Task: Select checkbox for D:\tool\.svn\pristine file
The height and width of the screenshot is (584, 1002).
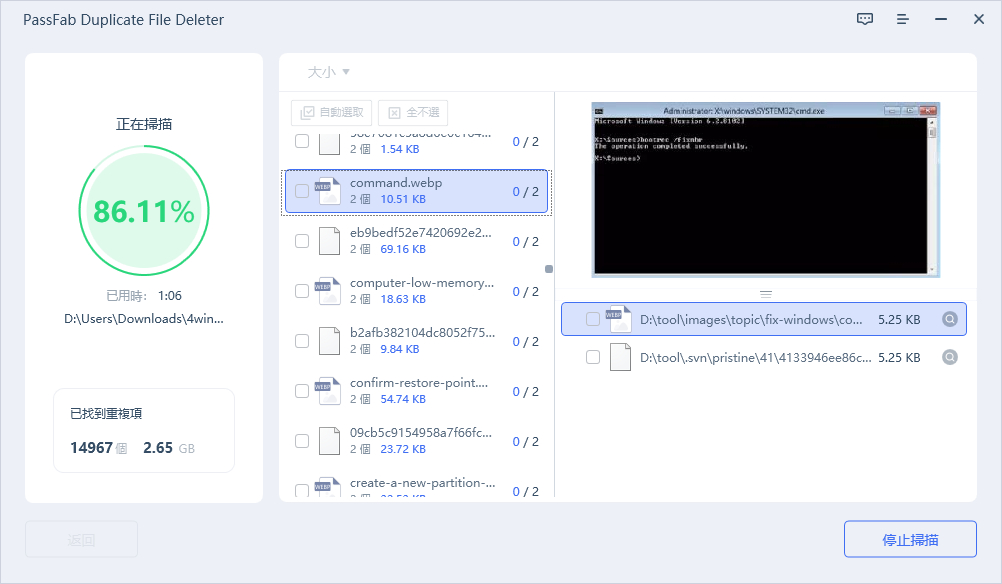Action: (593, 357)
